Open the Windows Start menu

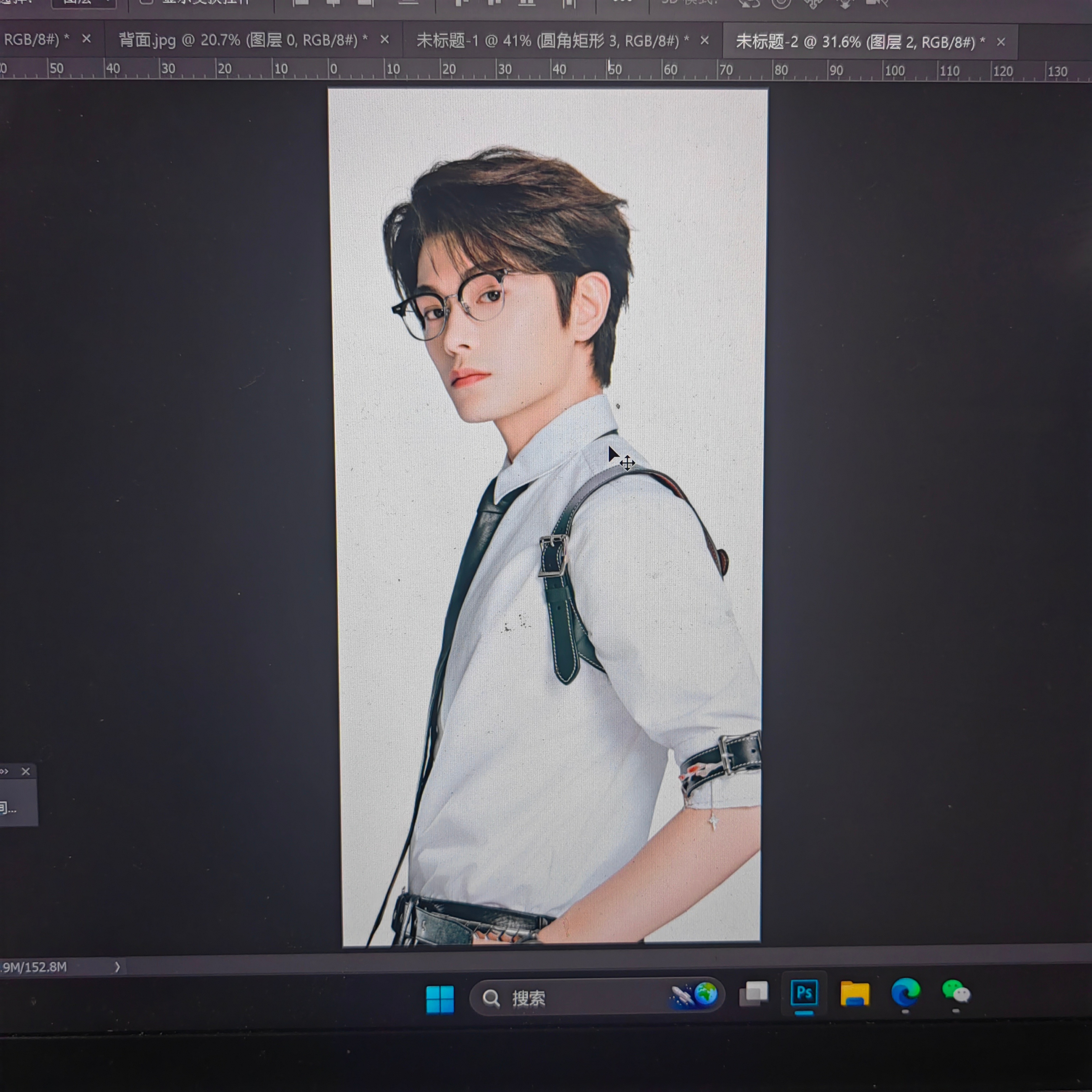point(440,999)
